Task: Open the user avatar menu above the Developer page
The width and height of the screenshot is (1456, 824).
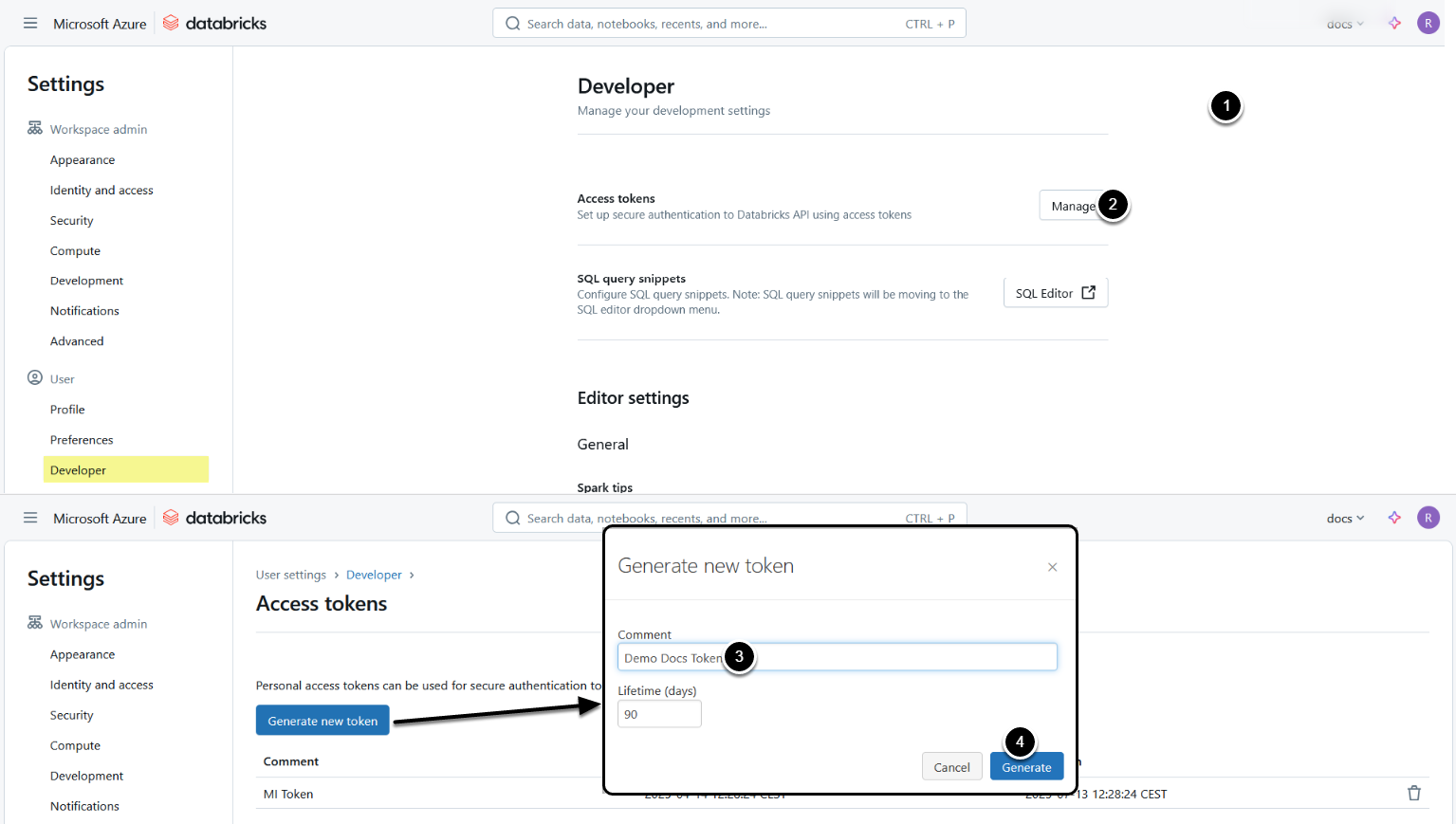Action: [1428, 23]
